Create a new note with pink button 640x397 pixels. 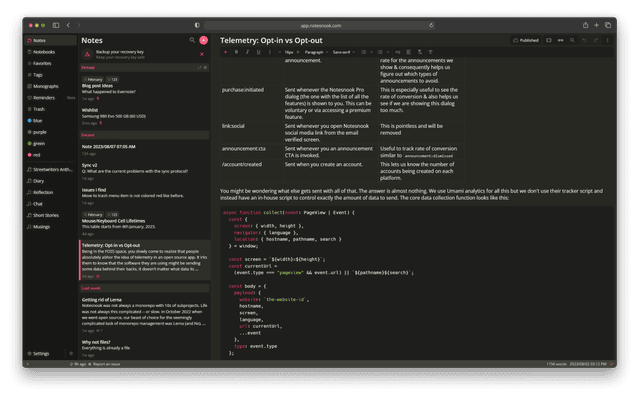coord(203,40)
